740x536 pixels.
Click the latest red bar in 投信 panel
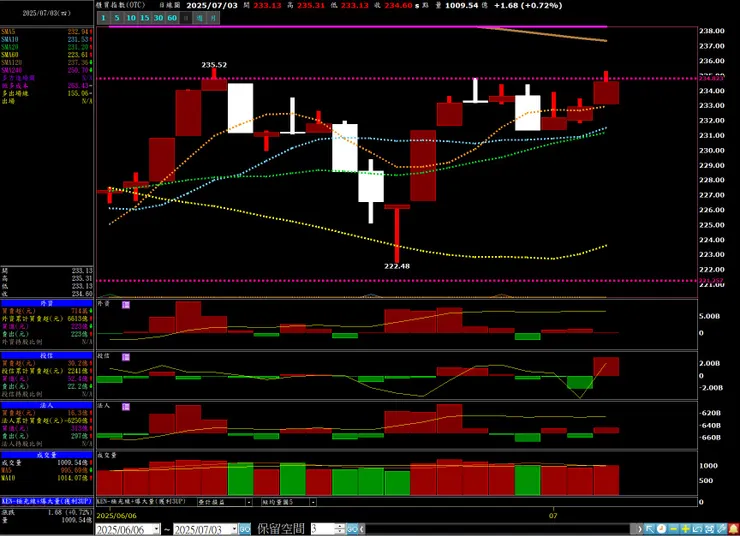606,367
